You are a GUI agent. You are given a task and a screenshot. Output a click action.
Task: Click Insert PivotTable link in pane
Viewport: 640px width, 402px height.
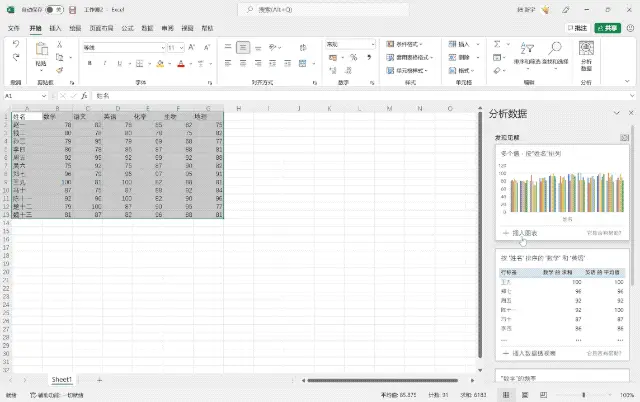pos(529,353)
